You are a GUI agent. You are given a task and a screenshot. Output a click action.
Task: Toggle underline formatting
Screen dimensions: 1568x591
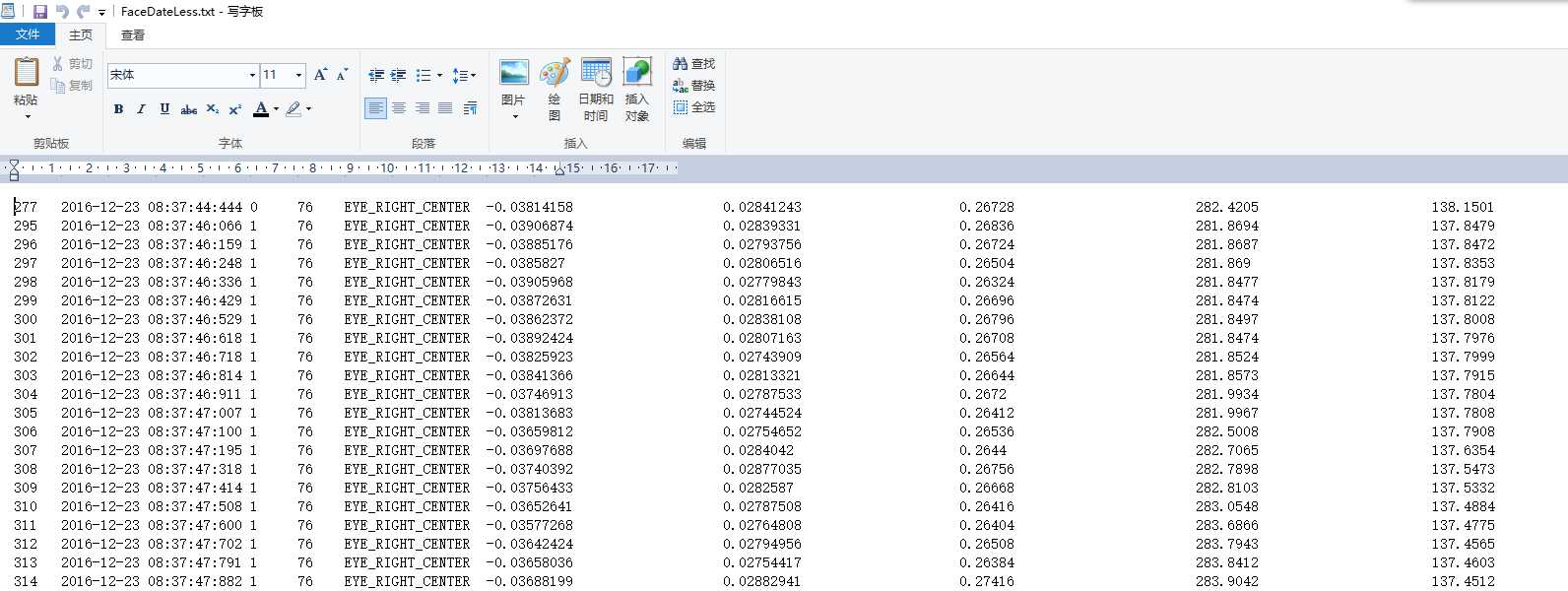(x=164, y=108)
